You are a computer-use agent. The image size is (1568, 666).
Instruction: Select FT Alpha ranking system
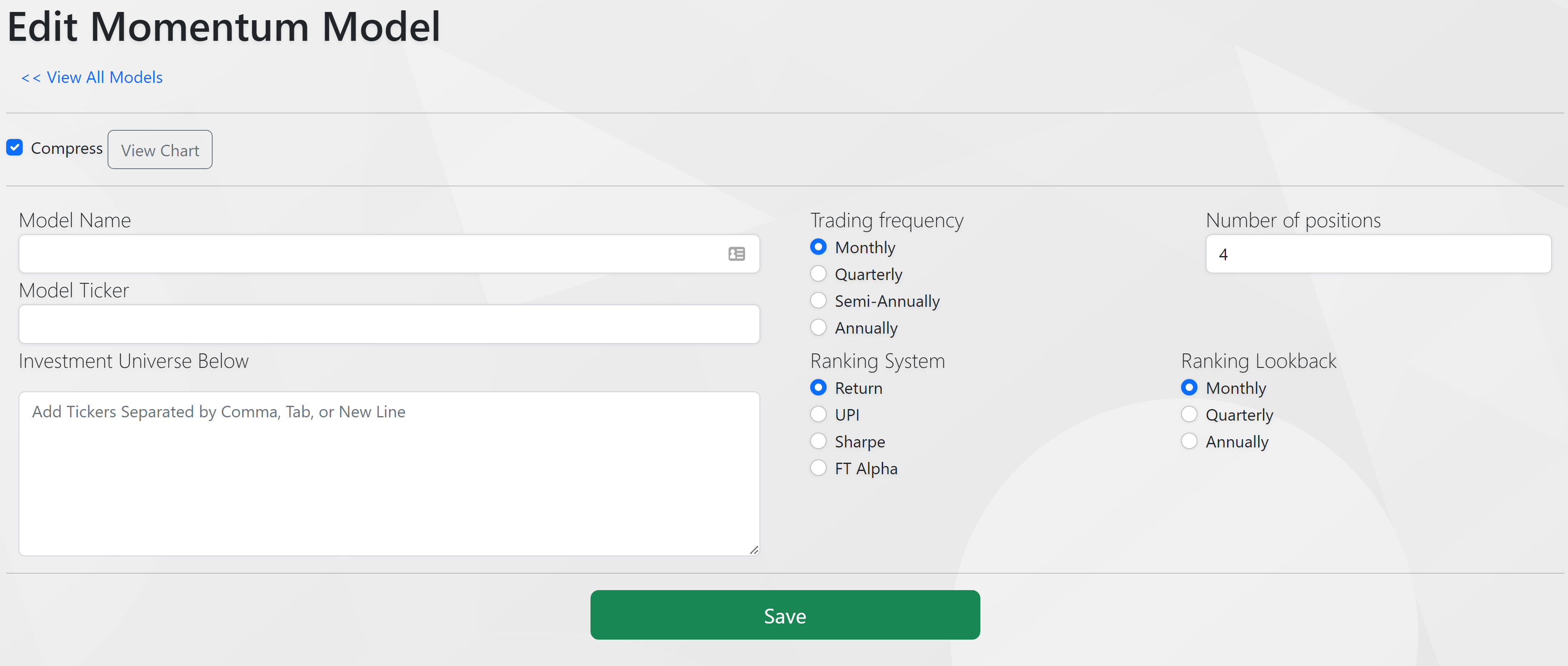(818, 468)
